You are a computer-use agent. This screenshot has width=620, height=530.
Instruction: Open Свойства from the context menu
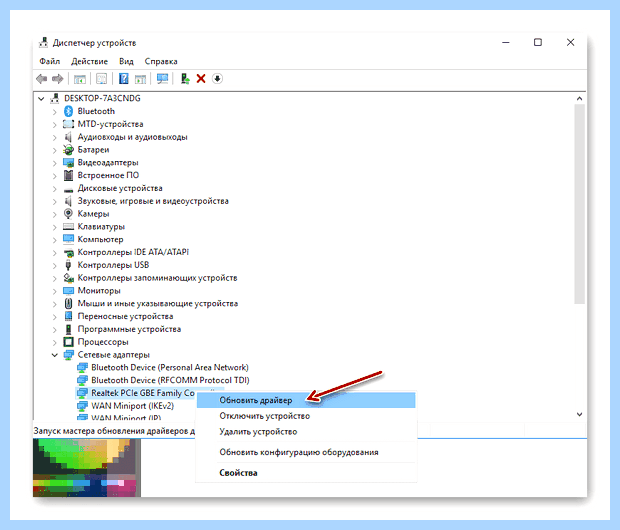point(306,473)
